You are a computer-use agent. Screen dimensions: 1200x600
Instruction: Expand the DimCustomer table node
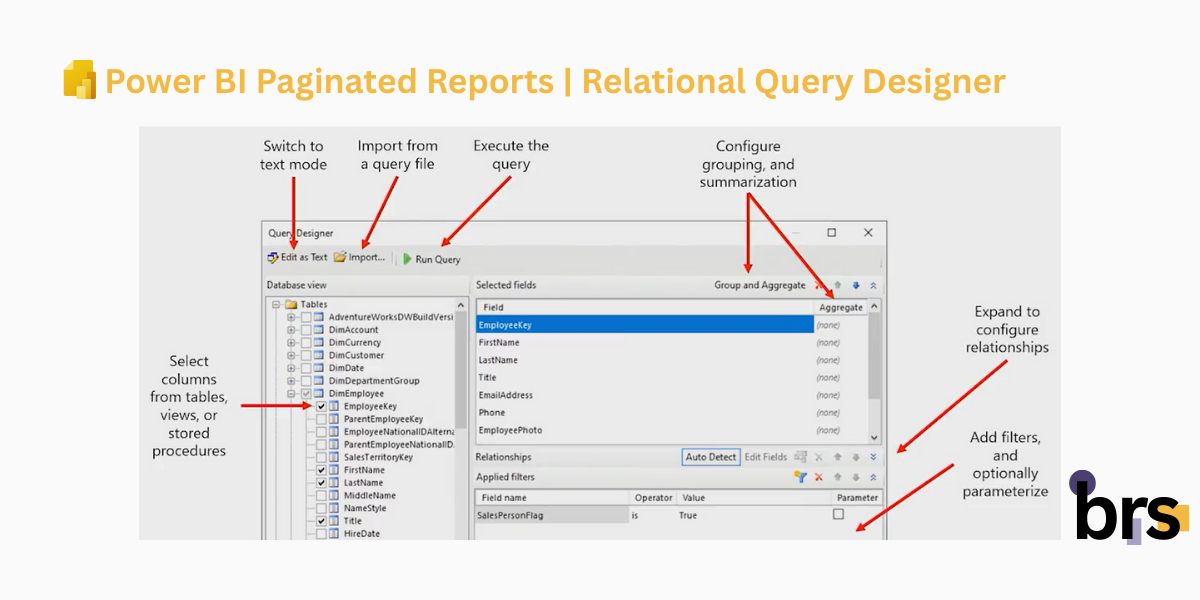292,355
